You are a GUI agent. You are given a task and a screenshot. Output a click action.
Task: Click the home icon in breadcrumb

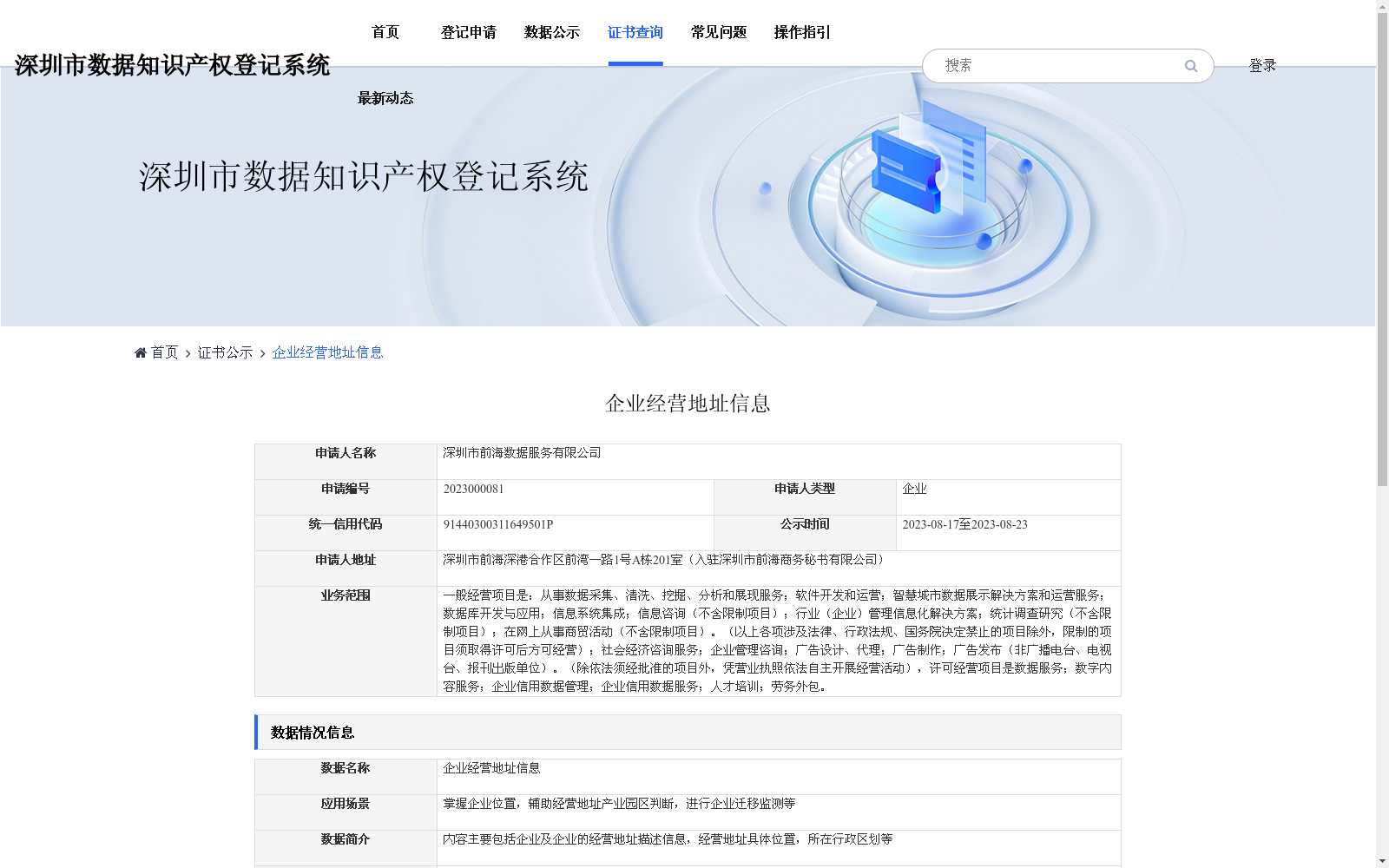tap(141, 352)
